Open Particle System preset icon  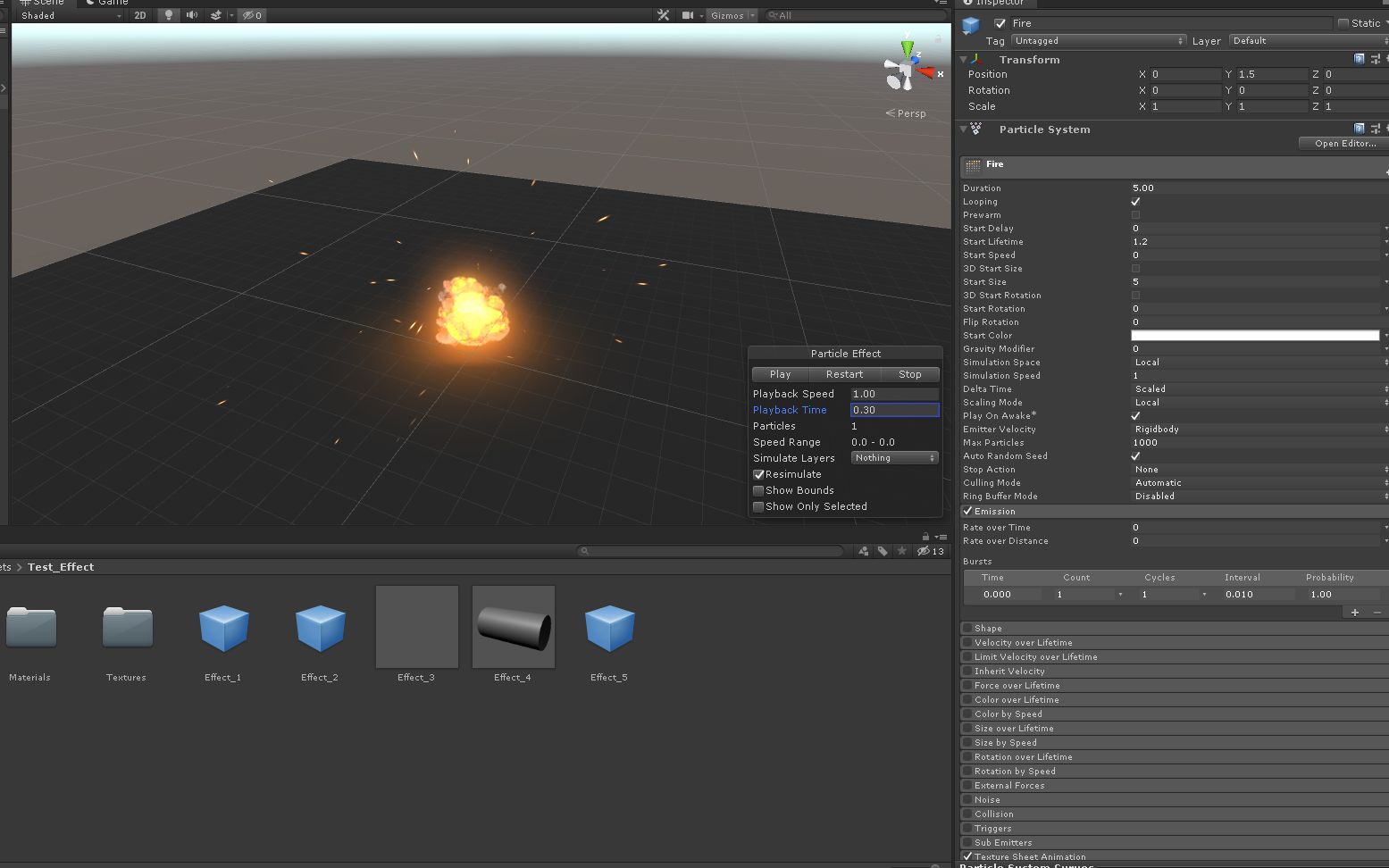click(x=1375, y=129)
